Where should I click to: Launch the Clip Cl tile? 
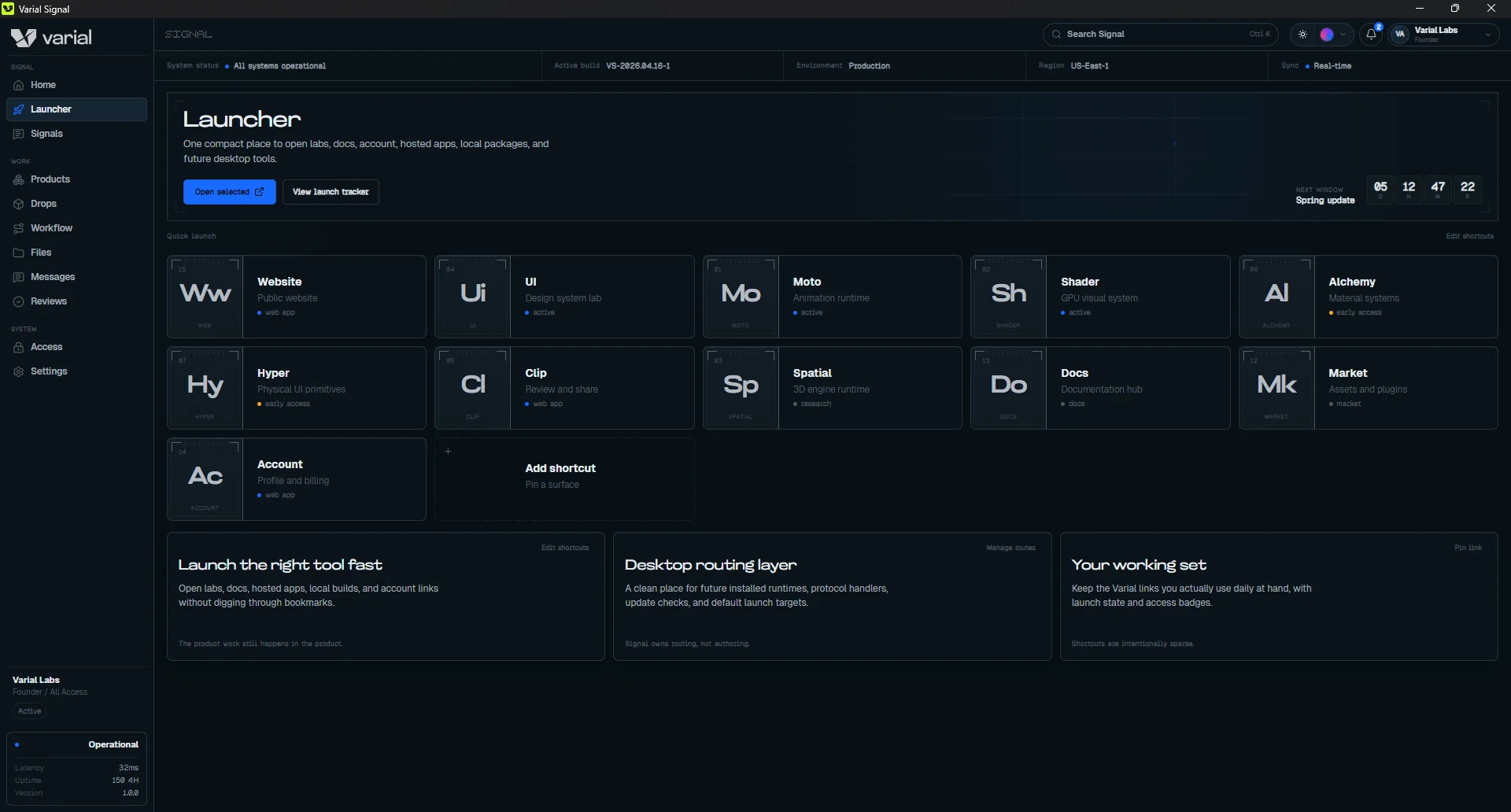[564, 388]
